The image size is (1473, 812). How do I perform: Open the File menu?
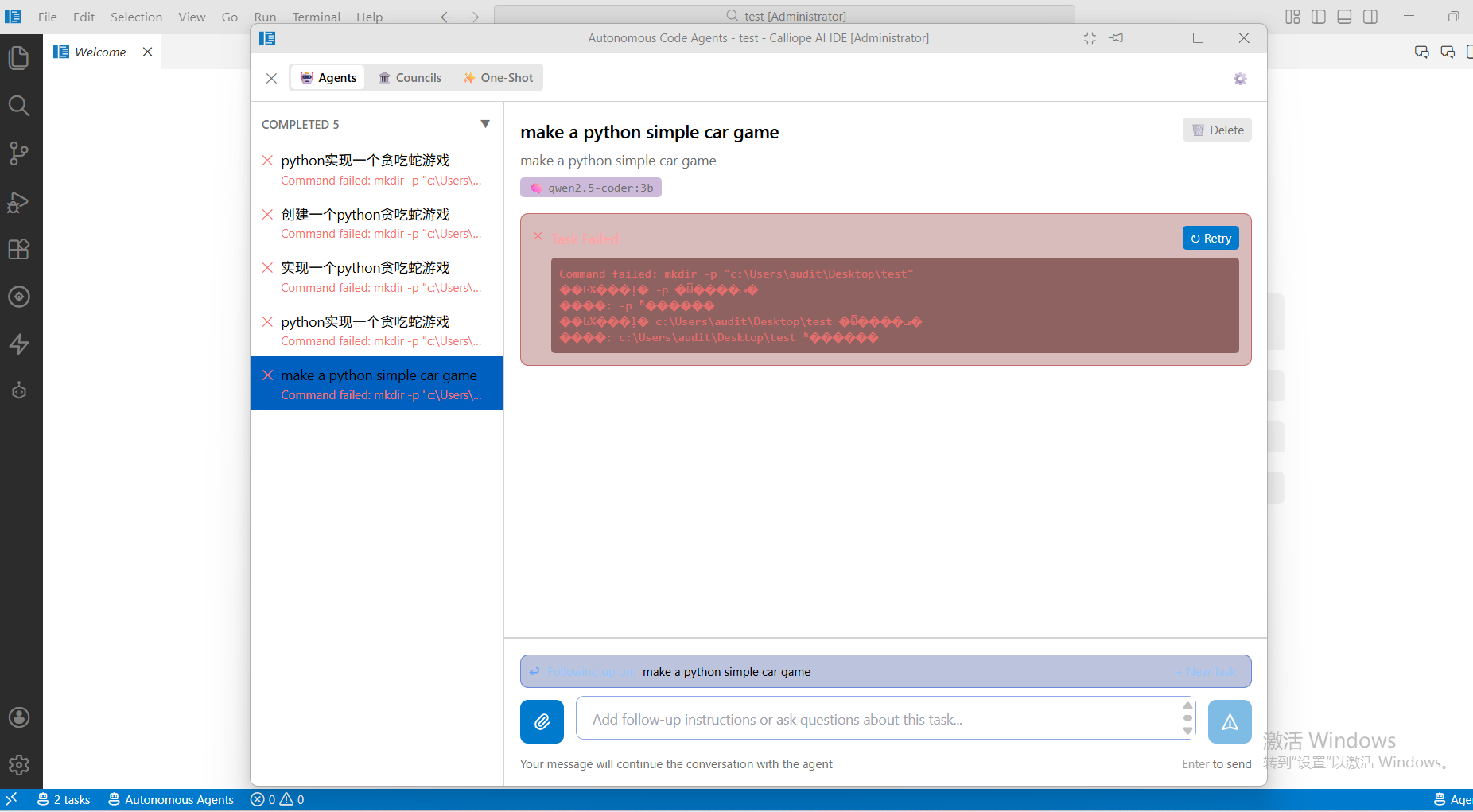point(48,17)
